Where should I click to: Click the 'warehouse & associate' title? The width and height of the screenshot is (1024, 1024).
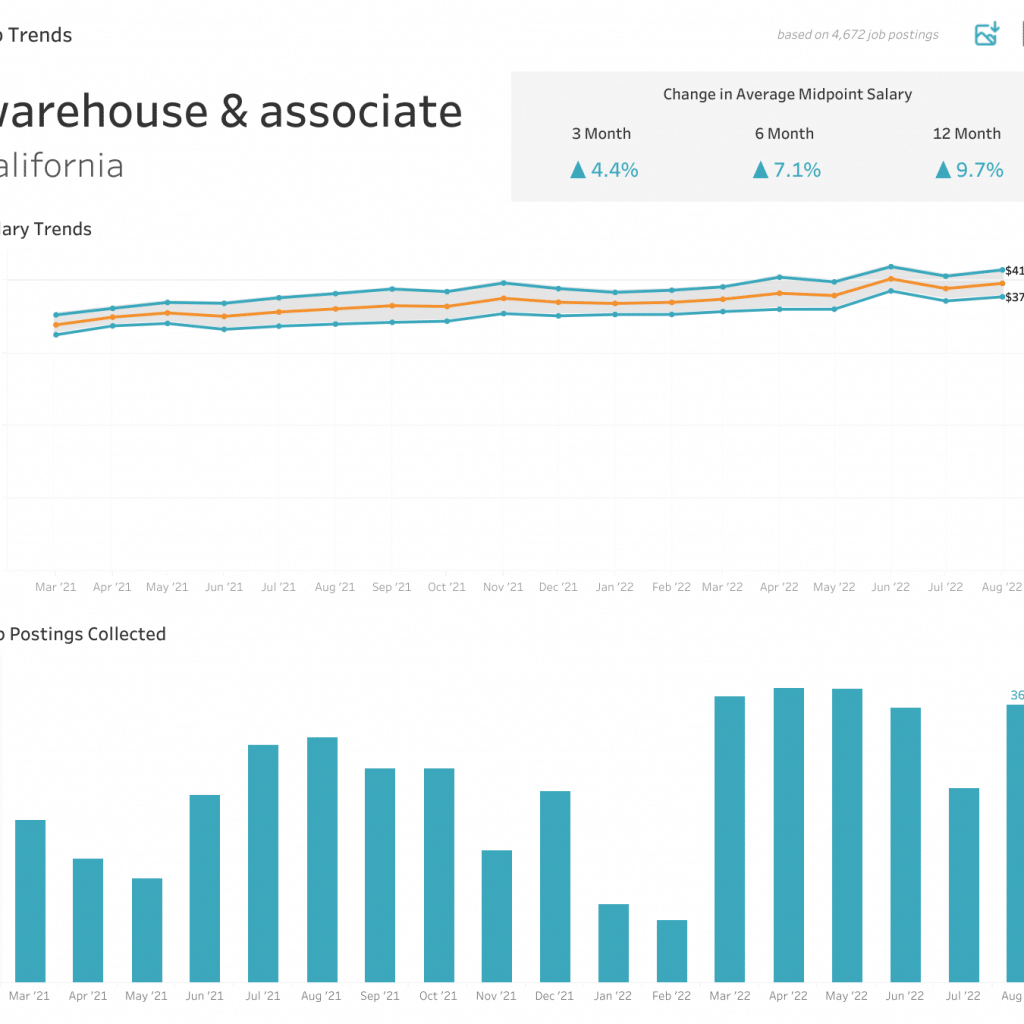[231, 110]
